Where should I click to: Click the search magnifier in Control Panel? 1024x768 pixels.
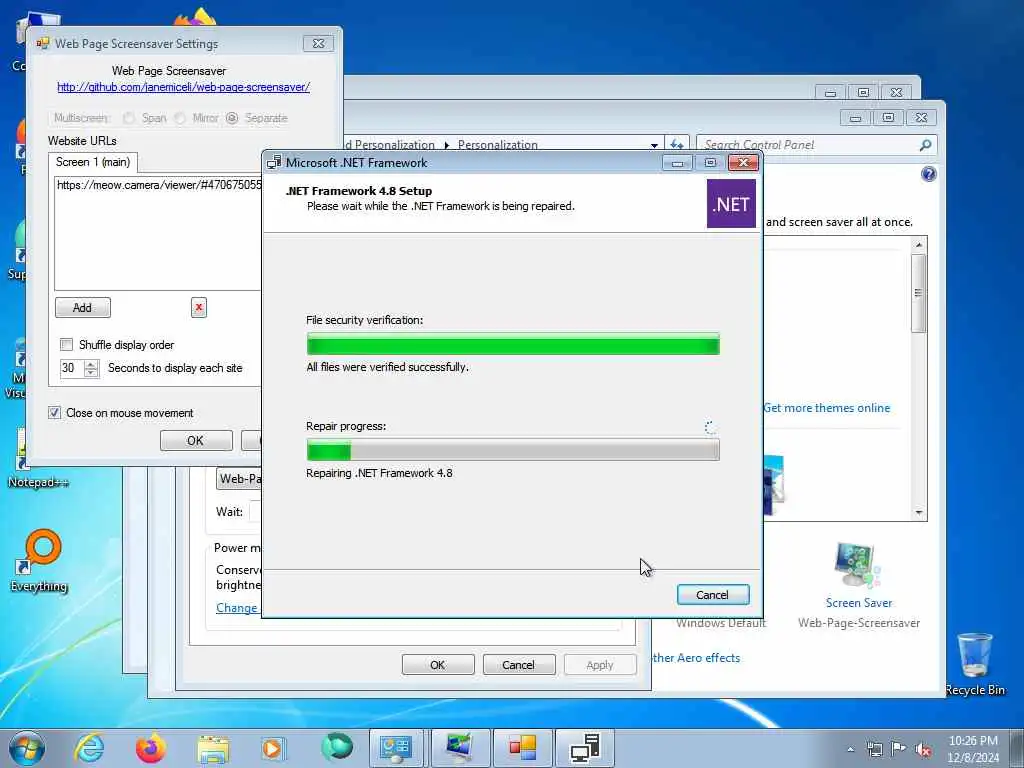pyautogui.click(x=925, y=145)
